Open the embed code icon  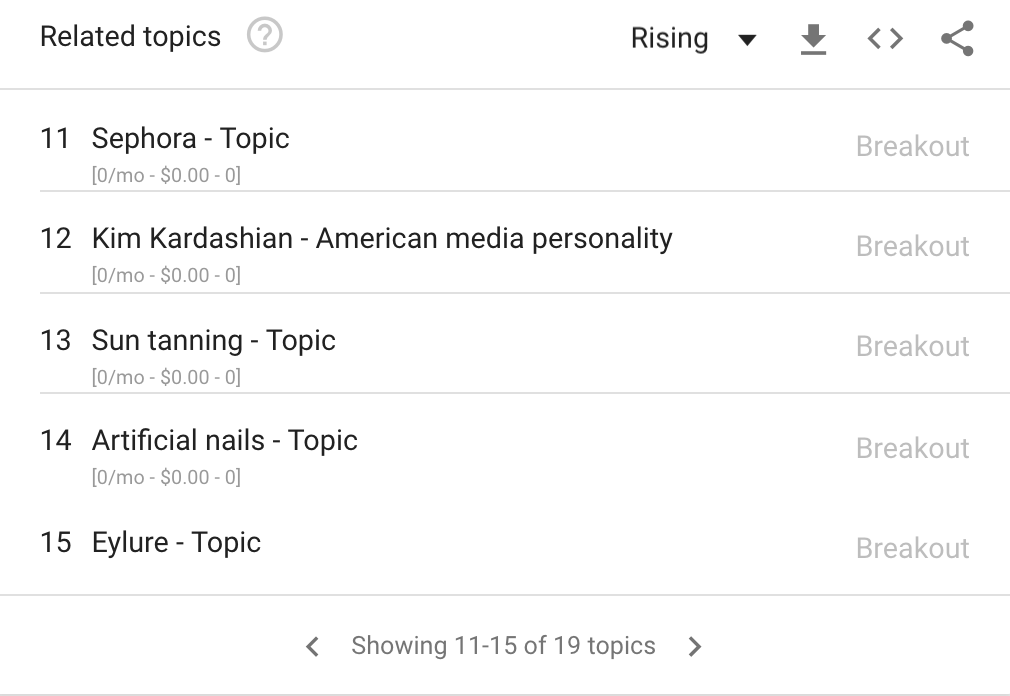[x=885, y=39]
